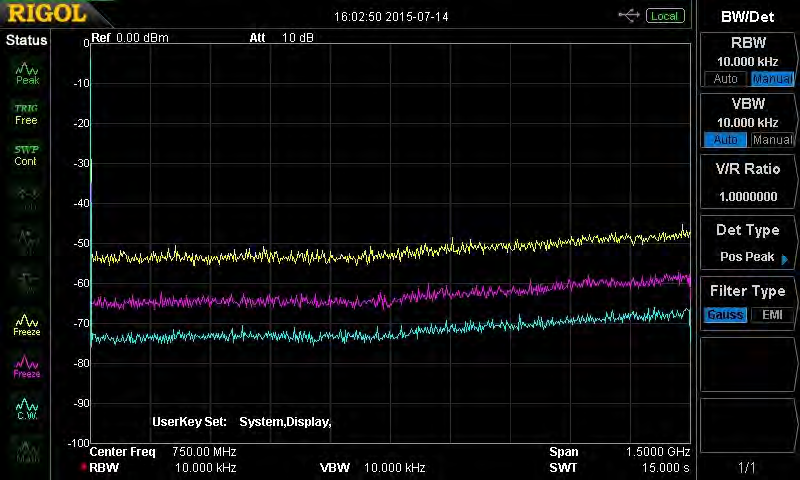This screenshot has width=800, height=480.
Task: Click the cyan trace C.W. icon
Action: click(x=27, y=409)
